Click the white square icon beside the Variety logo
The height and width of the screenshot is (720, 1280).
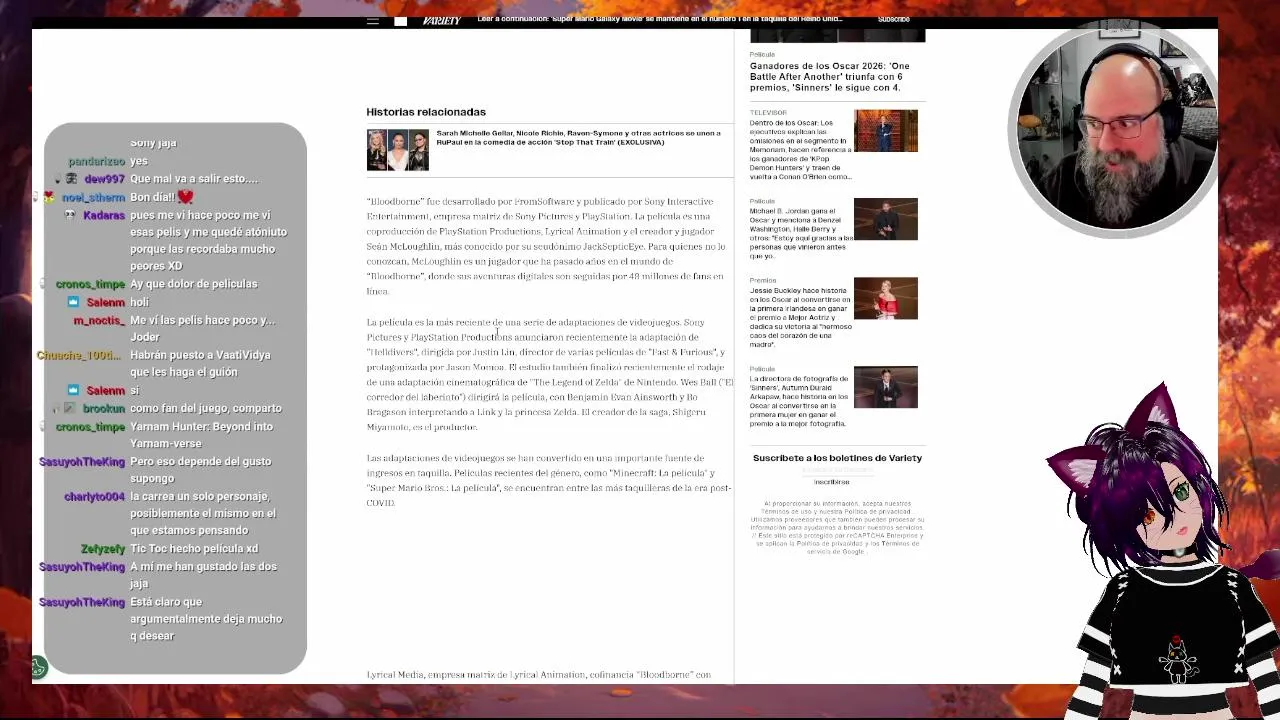coord(400,20)
